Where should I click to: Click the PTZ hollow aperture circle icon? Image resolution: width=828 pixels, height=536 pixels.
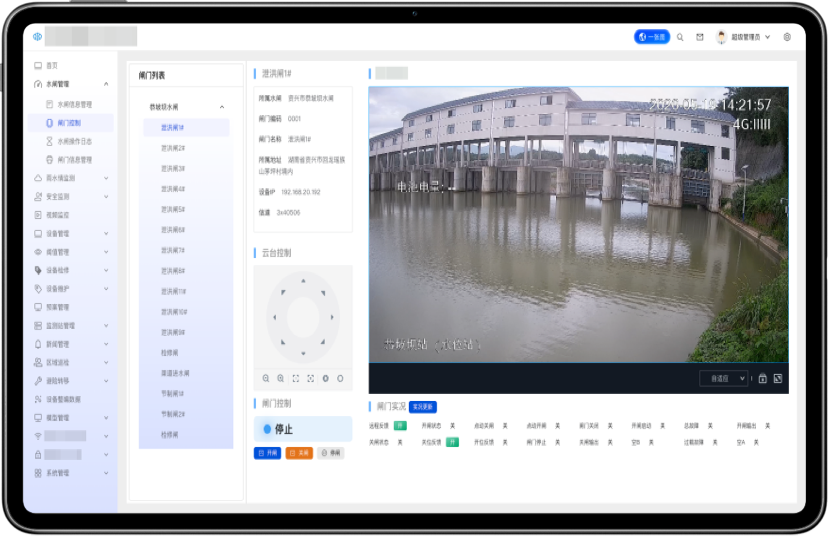341,379
